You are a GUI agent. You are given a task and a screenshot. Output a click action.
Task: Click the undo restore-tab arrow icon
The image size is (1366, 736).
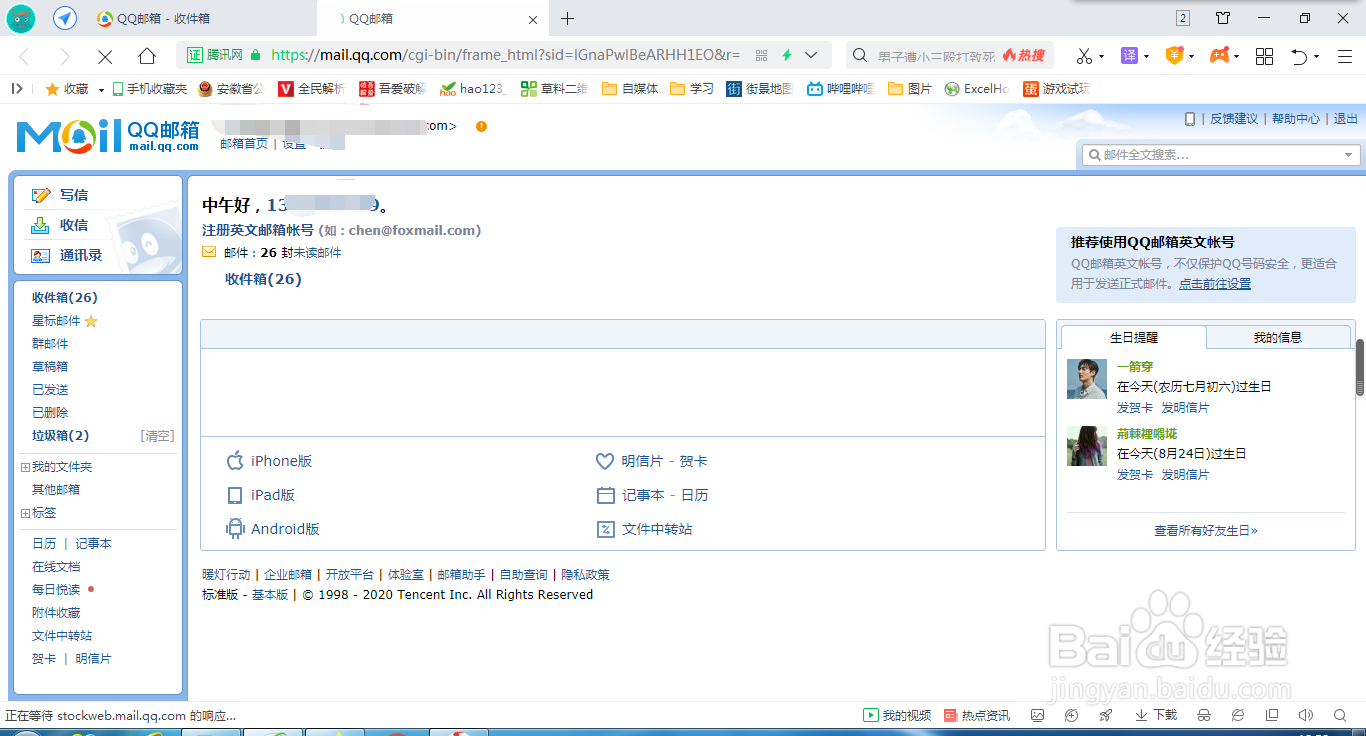pyautogui.click(x=1299, y=56)
